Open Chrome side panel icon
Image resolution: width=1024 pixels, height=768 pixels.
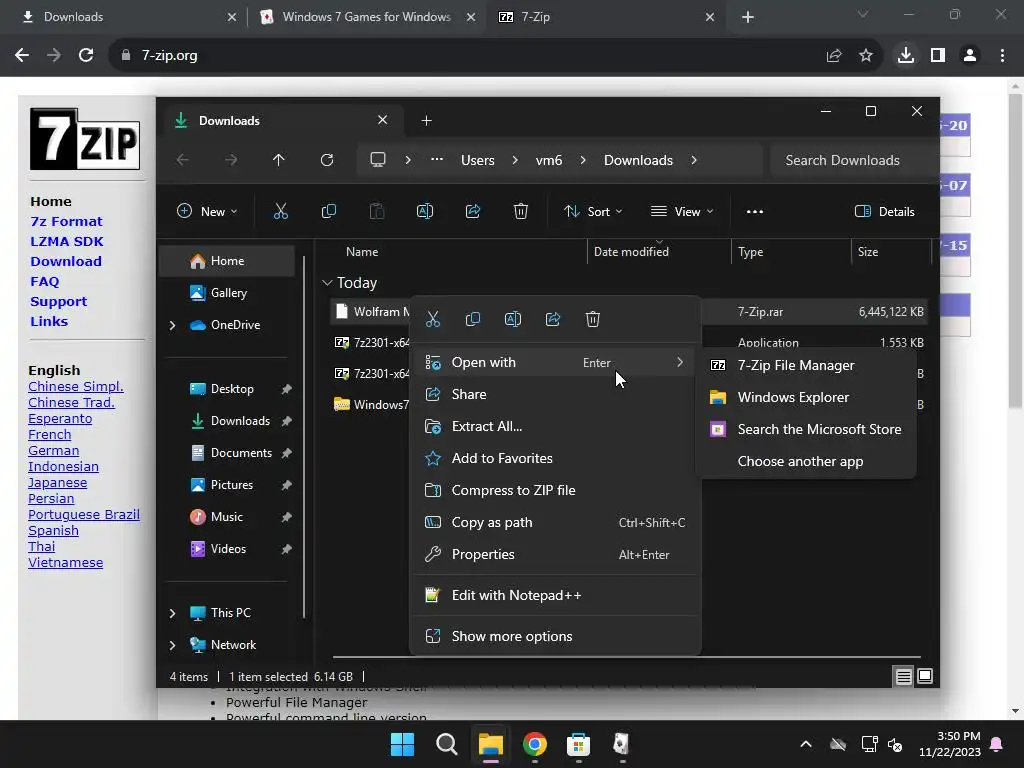pyautogui.click(x=938, y=56)
